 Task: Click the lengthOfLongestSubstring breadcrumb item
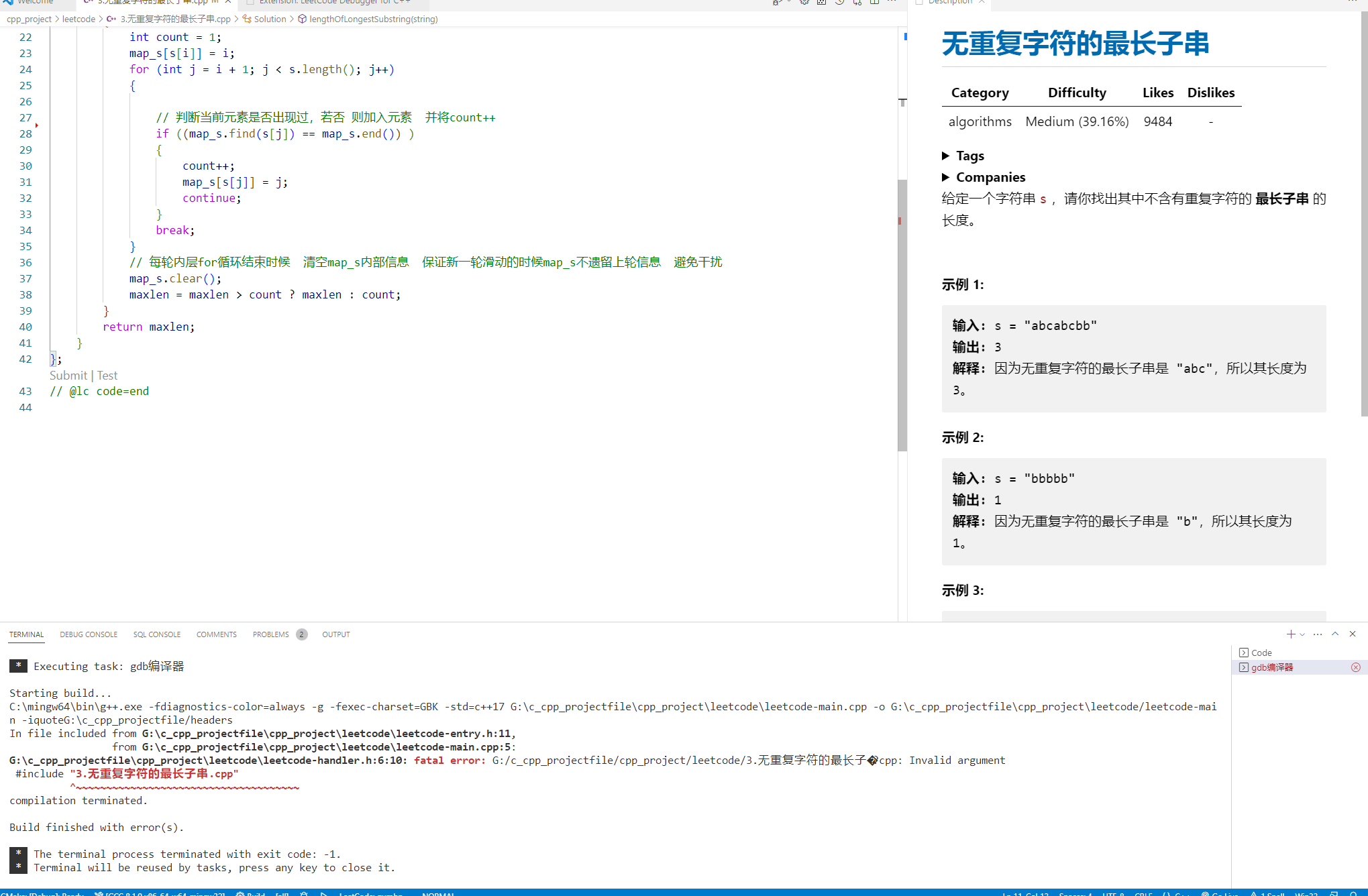368,19
